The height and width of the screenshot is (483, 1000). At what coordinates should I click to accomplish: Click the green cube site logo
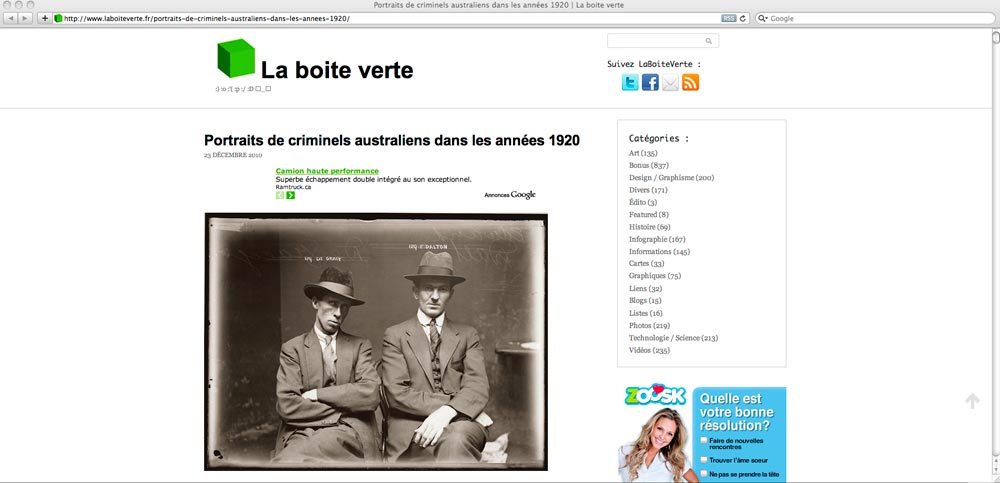[237, 58]
